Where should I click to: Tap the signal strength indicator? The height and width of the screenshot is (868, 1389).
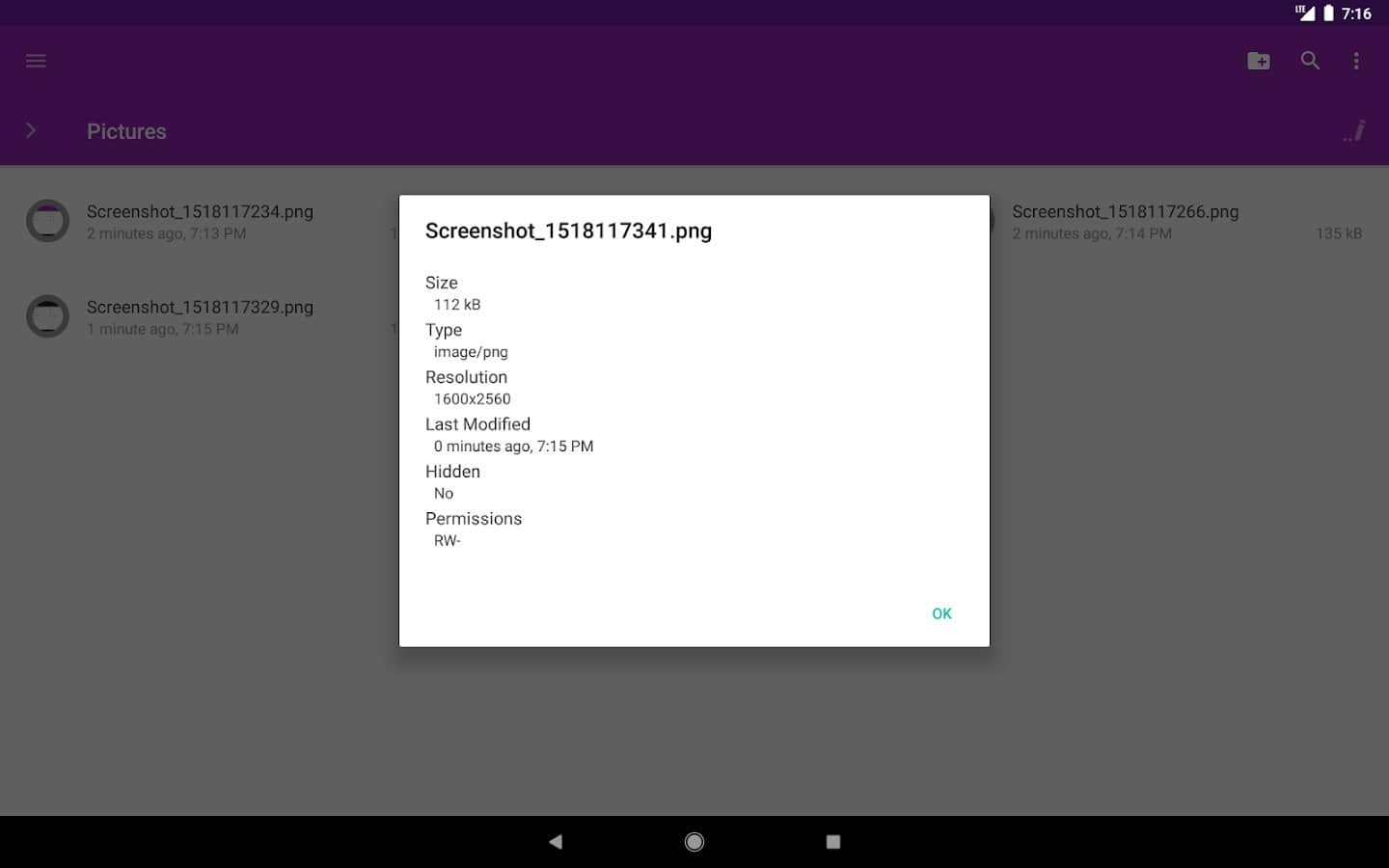pyautogui.click(x=1304, y=14)
